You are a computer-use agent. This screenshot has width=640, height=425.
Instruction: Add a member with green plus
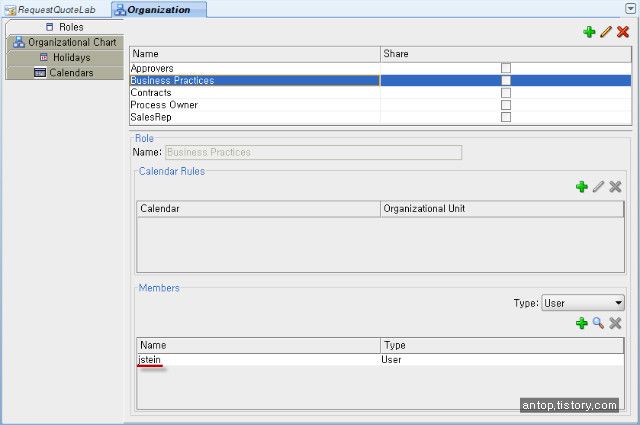582,323
